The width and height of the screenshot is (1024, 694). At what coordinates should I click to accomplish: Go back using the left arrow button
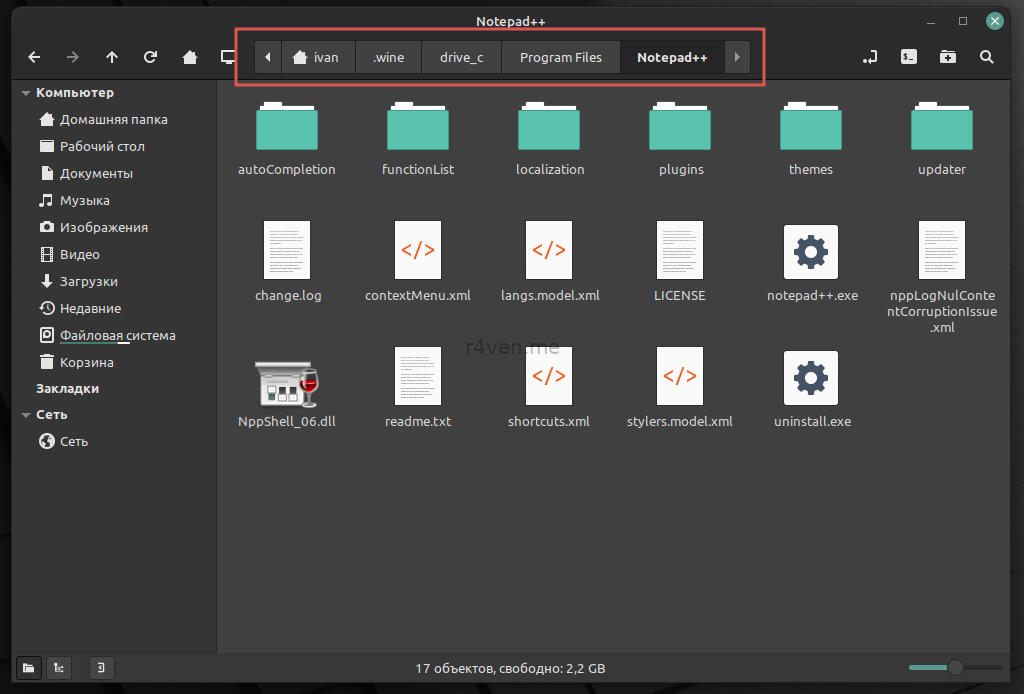(34, 57)
